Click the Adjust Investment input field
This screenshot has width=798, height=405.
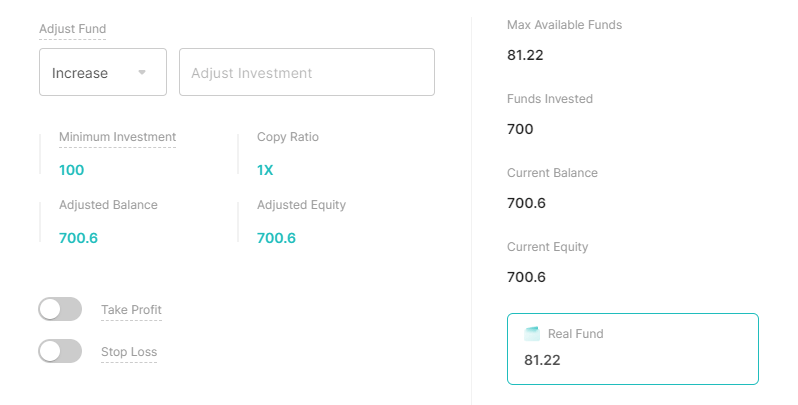point(307,72)
